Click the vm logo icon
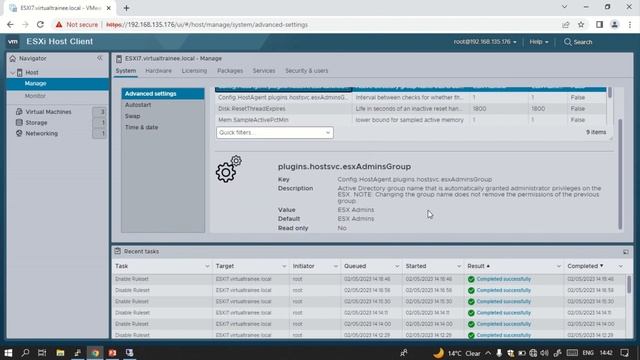The width and height of the screenshot is (640, 360). pyautogui.click(x=13, y=42)
